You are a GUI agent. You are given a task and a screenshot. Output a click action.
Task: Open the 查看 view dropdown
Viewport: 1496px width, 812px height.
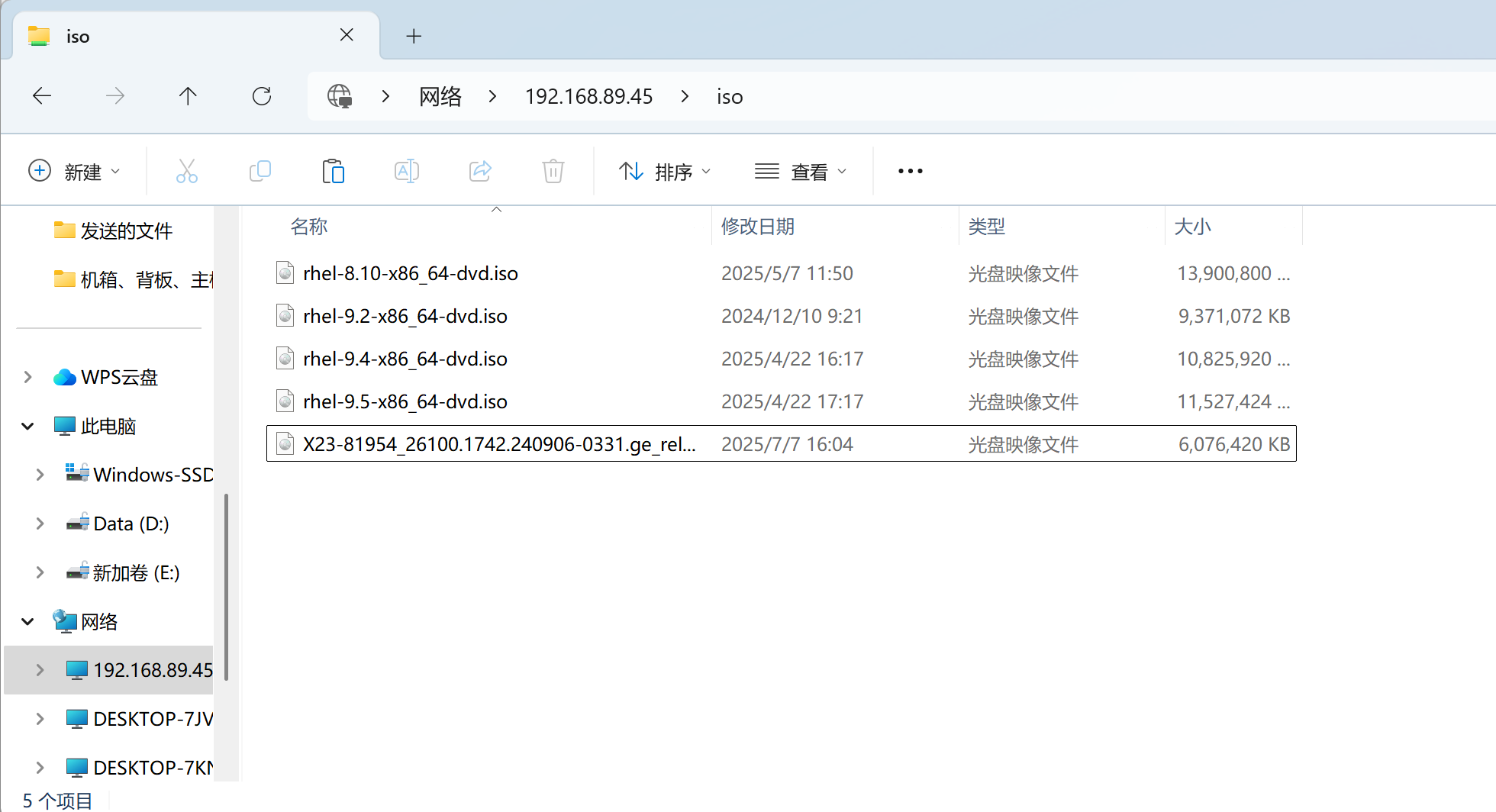[801, 172]
